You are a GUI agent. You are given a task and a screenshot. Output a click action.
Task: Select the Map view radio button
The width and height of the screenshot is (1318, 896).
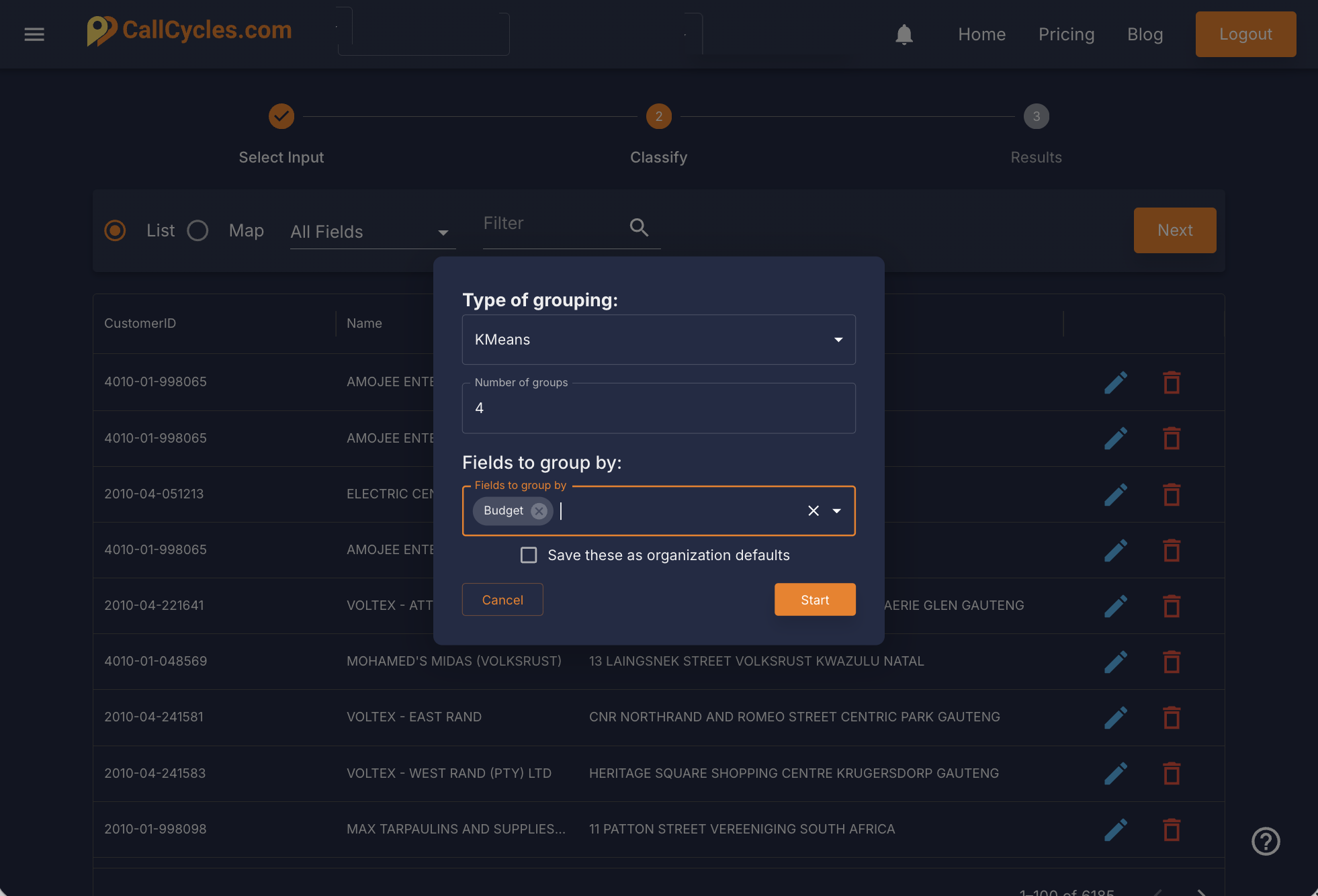197,230
